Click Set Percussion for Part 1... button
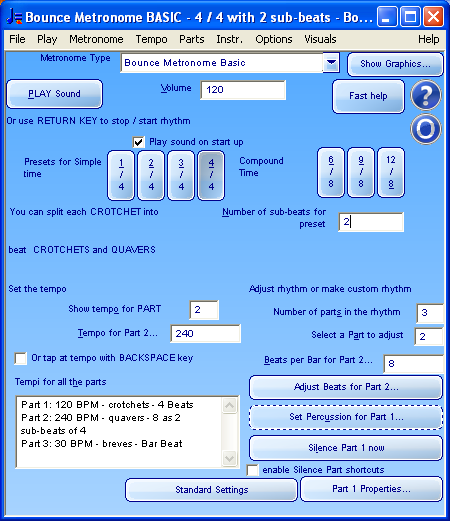 tap(346, 417)
